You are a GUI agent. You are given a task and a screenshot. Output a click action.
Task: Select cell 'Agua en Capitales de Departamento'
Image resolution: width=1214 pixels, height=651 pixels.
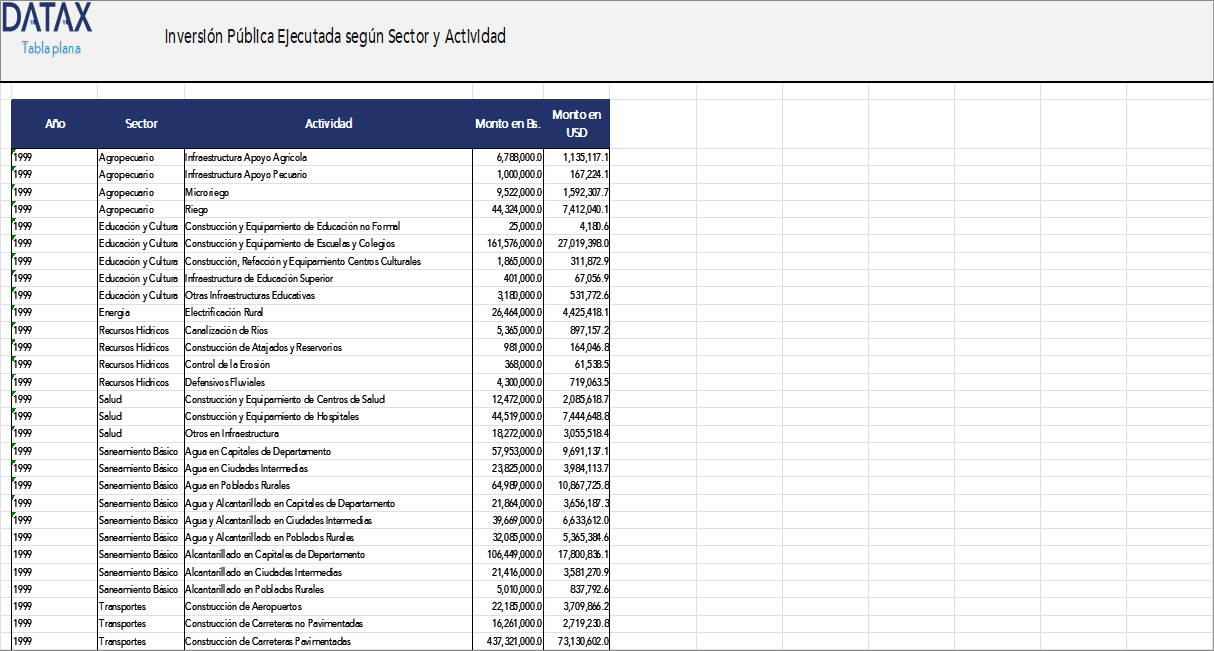[x=328, y=451]
